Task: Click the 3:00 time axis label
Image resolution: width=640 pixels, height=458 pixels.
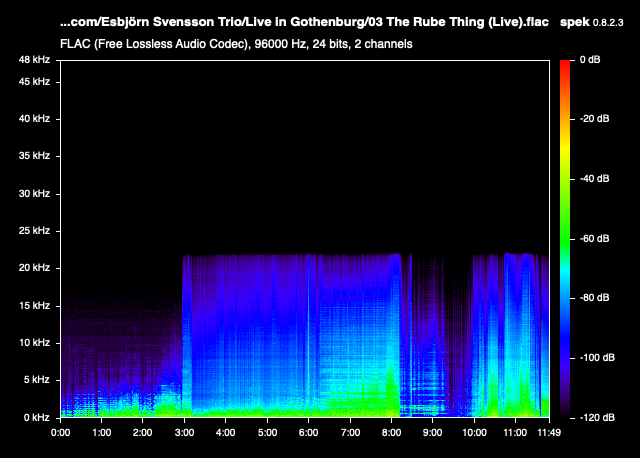Action: [184, 433]
